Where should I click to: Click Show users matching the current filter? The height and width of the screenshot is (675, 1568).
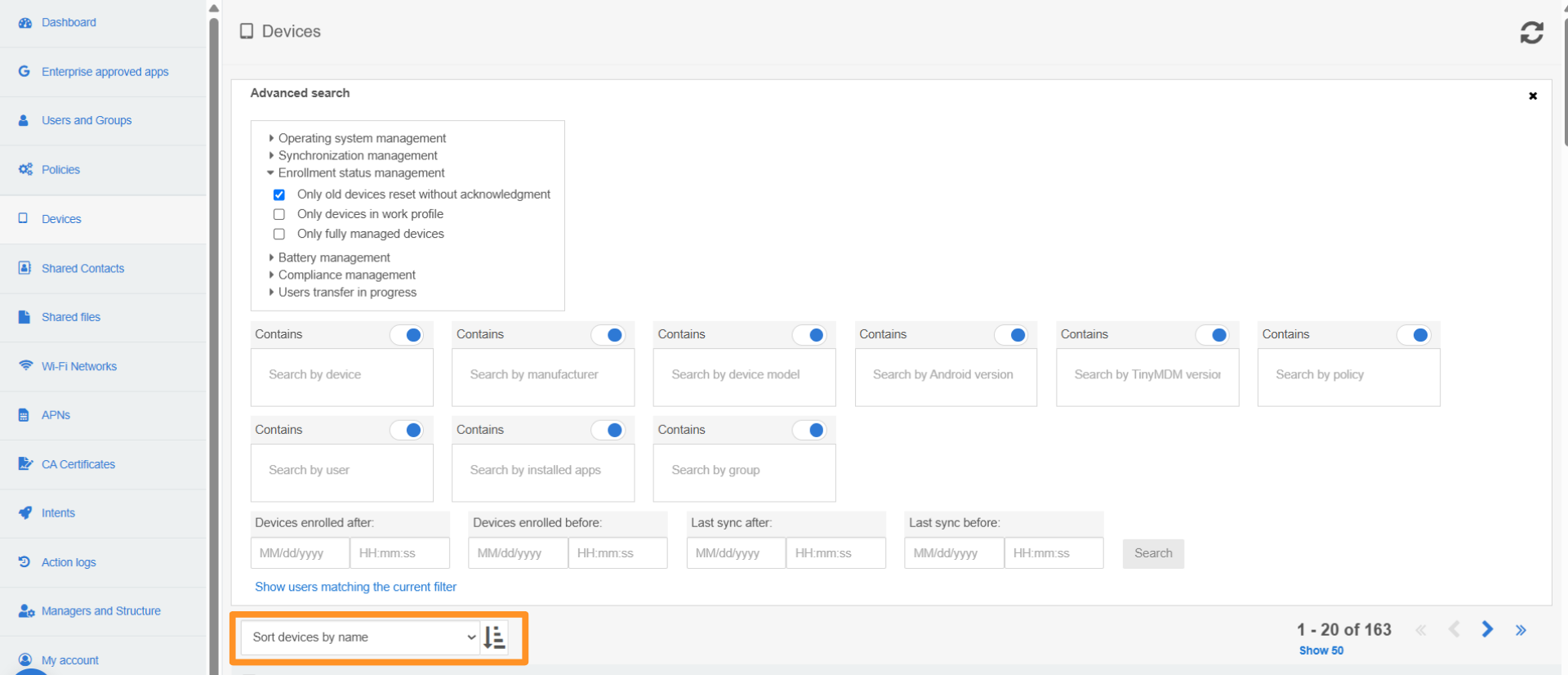tap(355, 587)
